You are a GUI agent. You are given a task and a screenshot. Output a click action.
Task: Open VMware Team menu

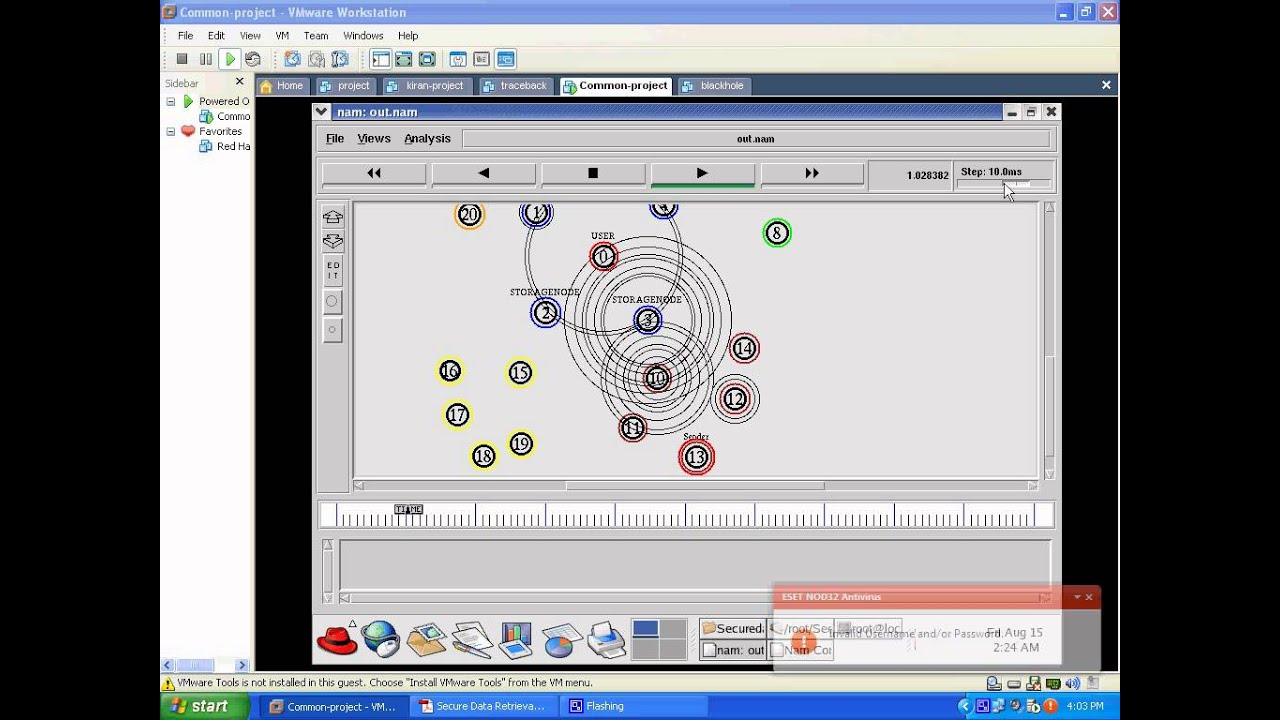pyautogui.click(x=316, y=36)
